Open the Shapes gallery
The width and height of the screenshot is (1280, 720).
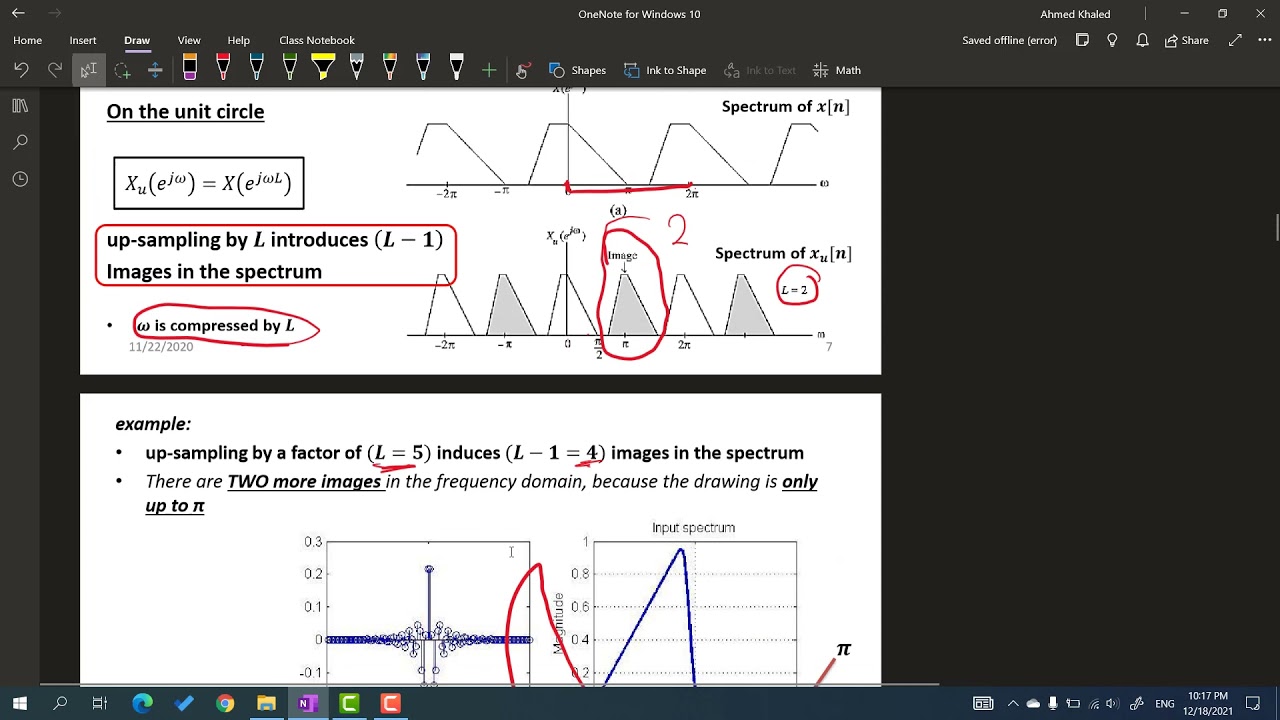(x=577, y=70)
